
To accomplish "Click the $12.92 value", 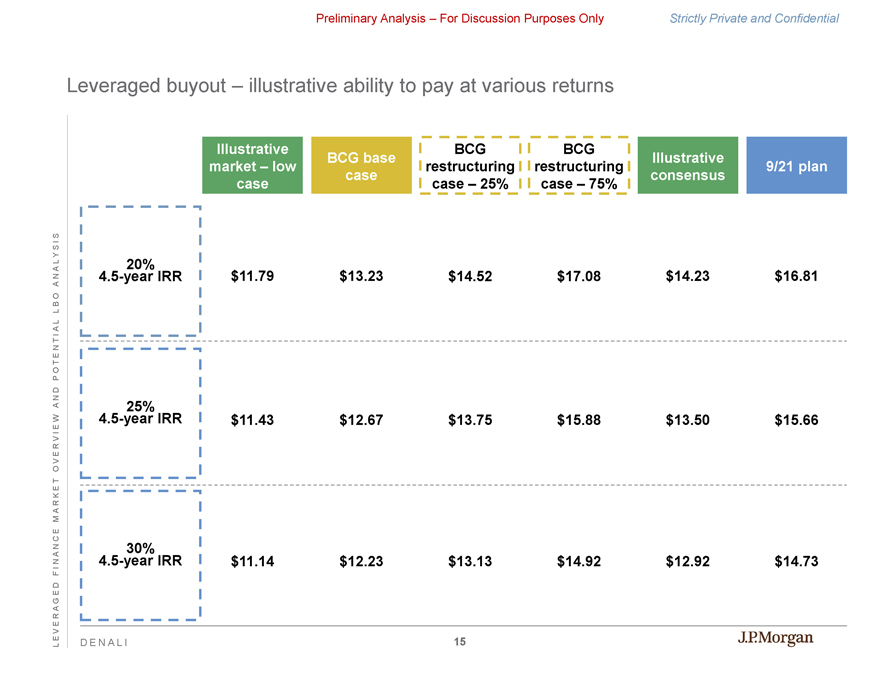I will [x=687, y=562].
